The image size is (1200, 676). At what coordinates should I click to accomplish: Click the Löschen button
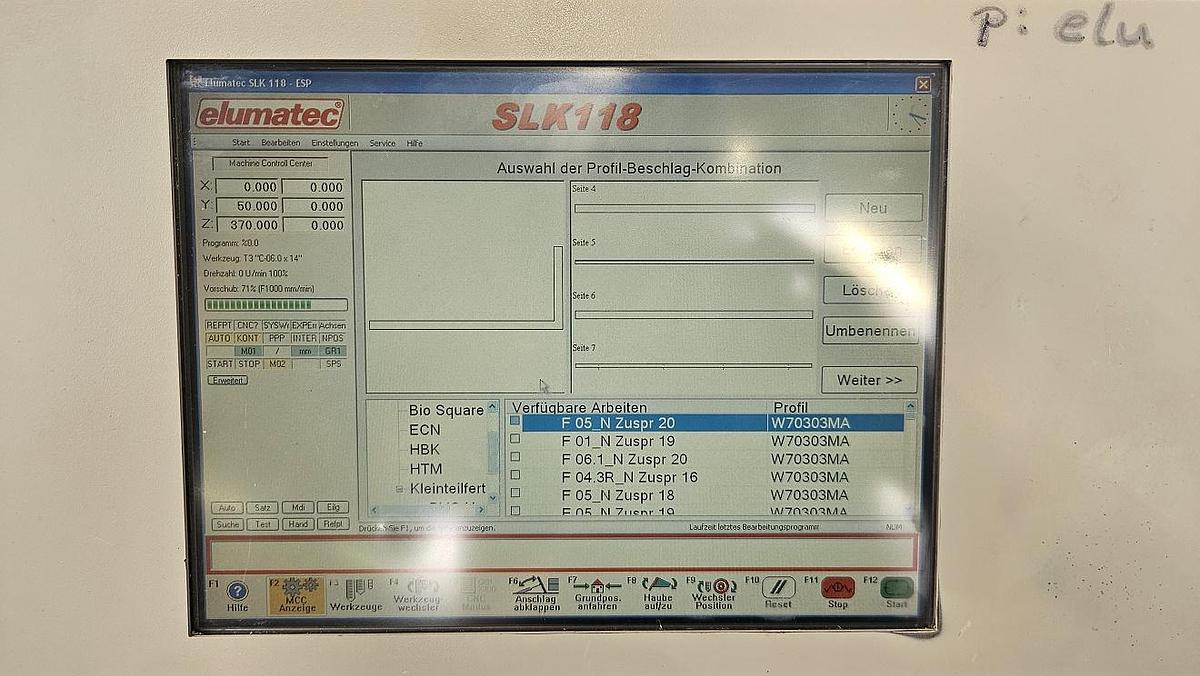click(x=871, y=290)
